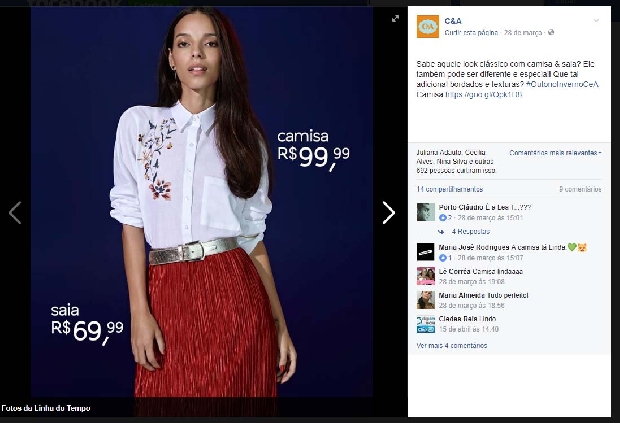Open Porto Cláudio profile picture

coord(425,212)
